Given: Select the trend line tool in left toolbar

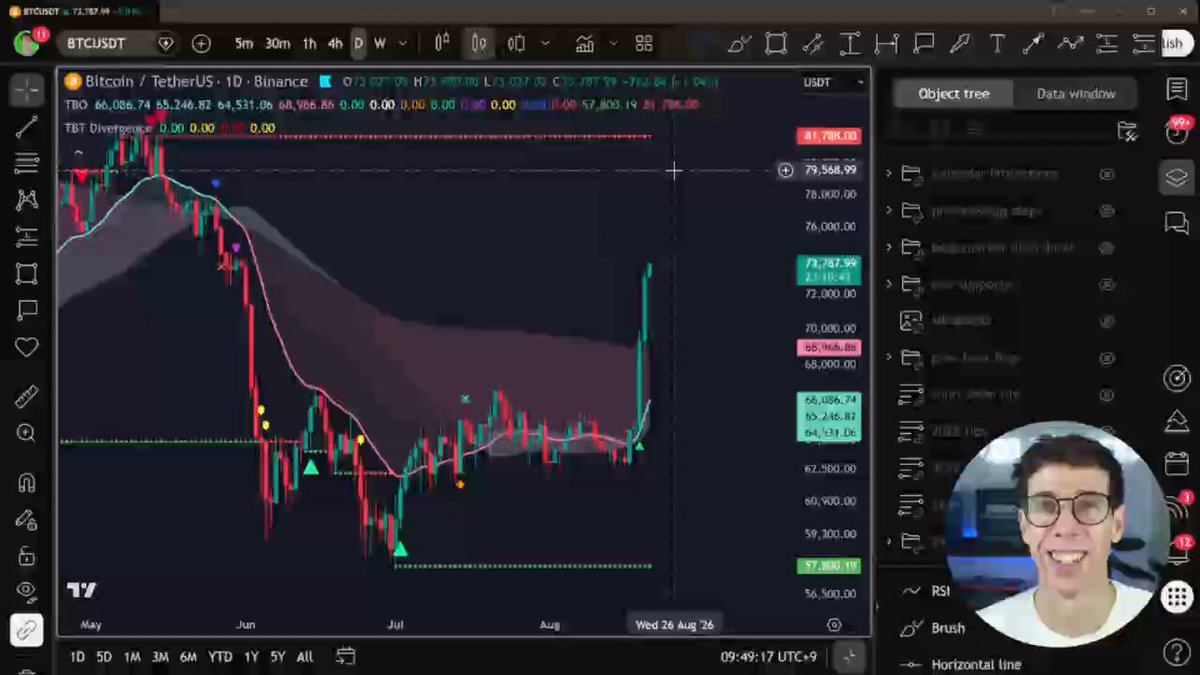Looking at the screenshot, I should (x=26, y=127).
